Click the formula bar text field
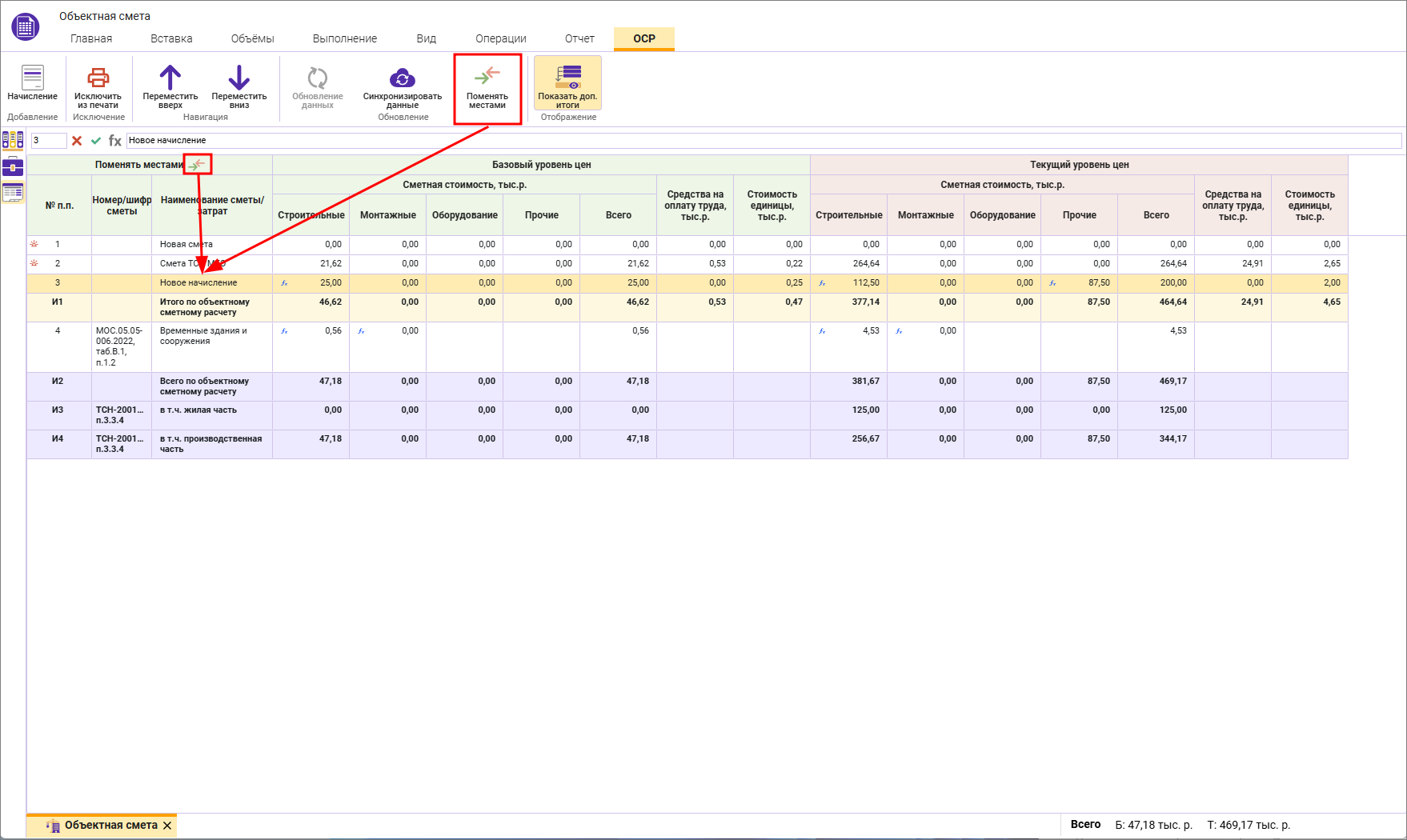The width and height of the screenshot is (1407, 840). coord(760,141)
